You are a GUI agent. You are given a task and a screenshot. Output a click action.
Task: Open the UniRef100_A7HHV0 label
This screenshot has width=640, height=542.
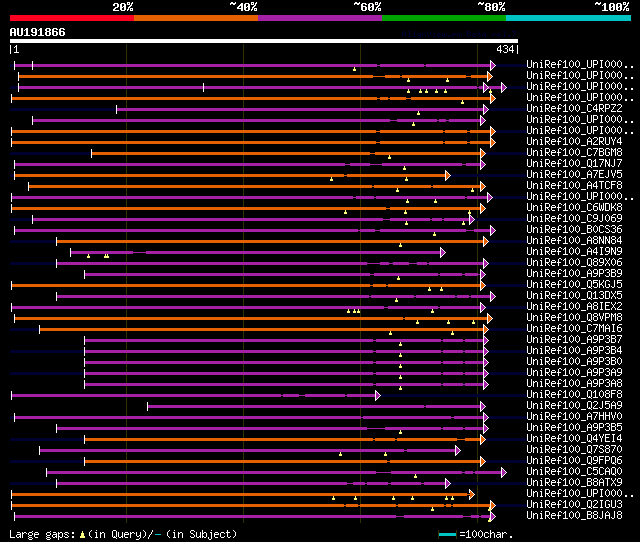point(574,417)
